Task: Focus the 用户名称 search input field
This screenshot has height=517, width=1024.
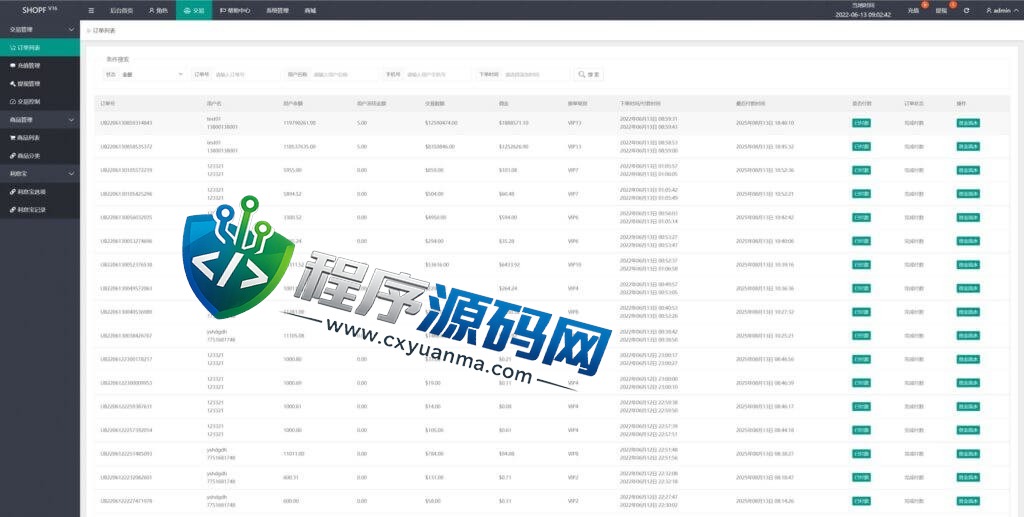Action: 344,74
